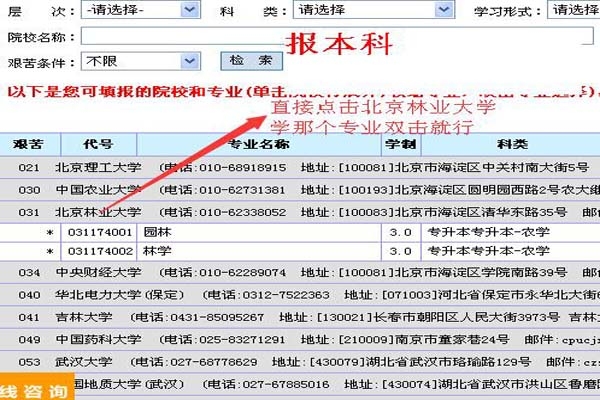
Task: Open the 学习形式 dropdown
Action: pyautogui.click(x=575, y=10)
